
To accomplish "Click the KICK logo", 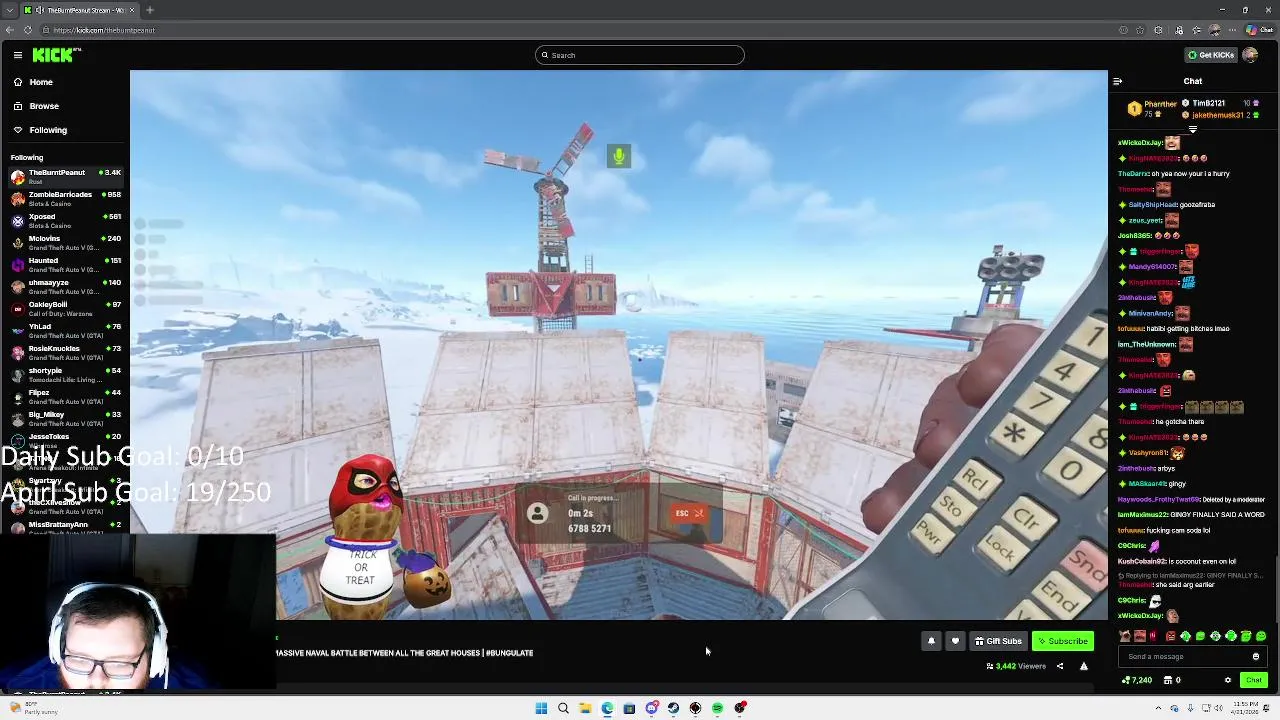I will [56, 55].
